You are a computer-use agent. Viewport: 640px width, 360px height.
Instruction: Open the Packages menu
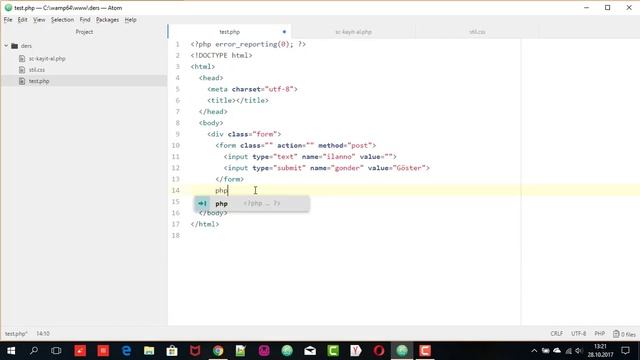(107, 20)
